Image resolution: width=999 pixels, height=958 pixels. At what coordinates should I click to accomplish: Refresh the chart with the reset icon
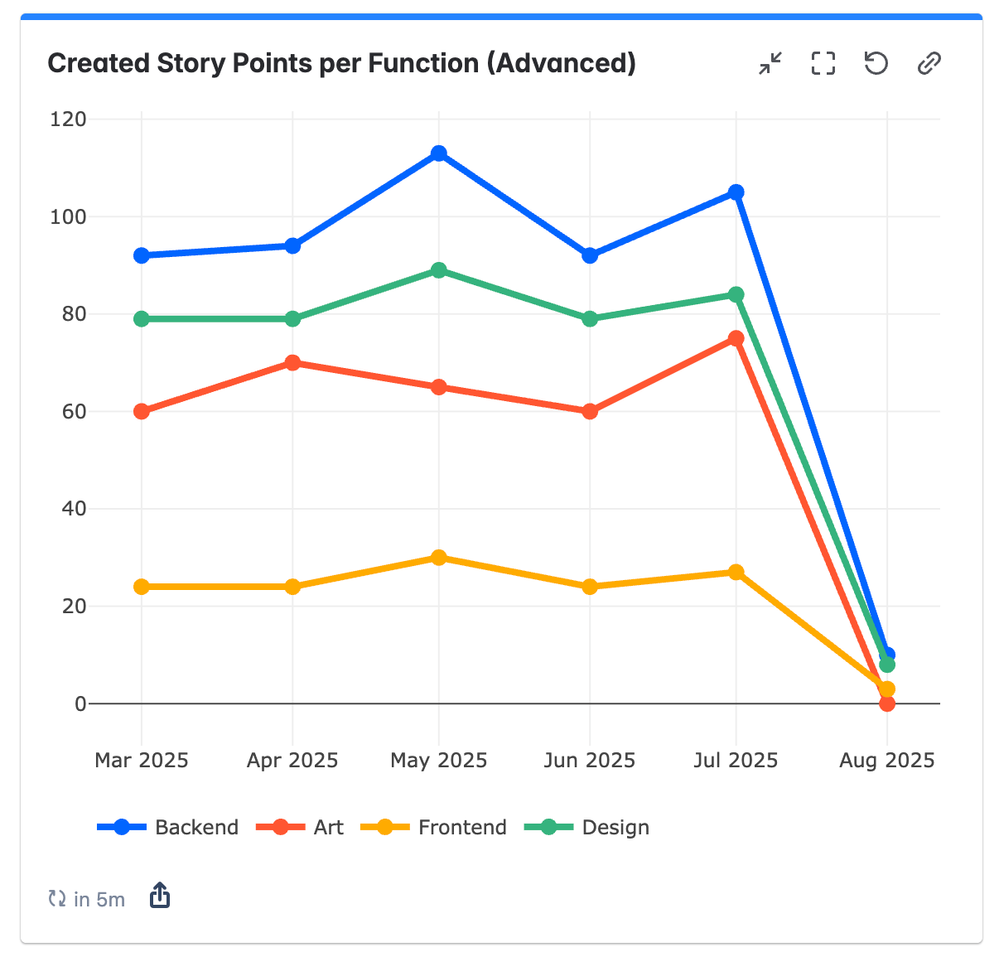[876, 63]
